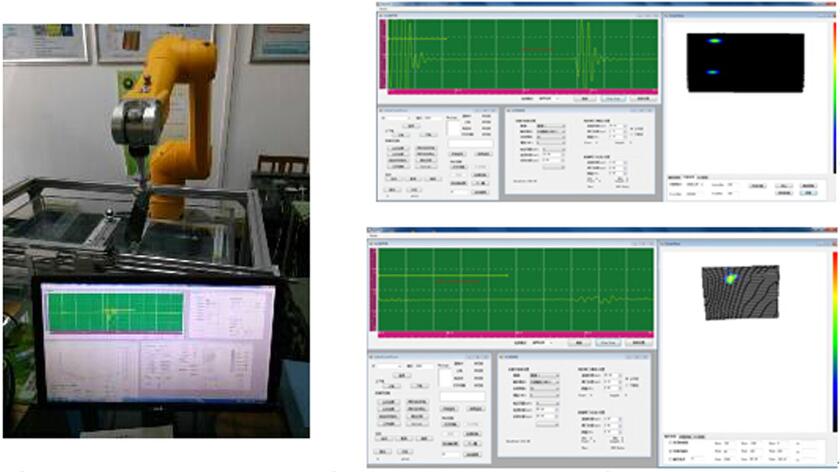Select the first tab under the gray mesh view
Image resolution: width=840 pixels, height=472 pixels.
671,436
